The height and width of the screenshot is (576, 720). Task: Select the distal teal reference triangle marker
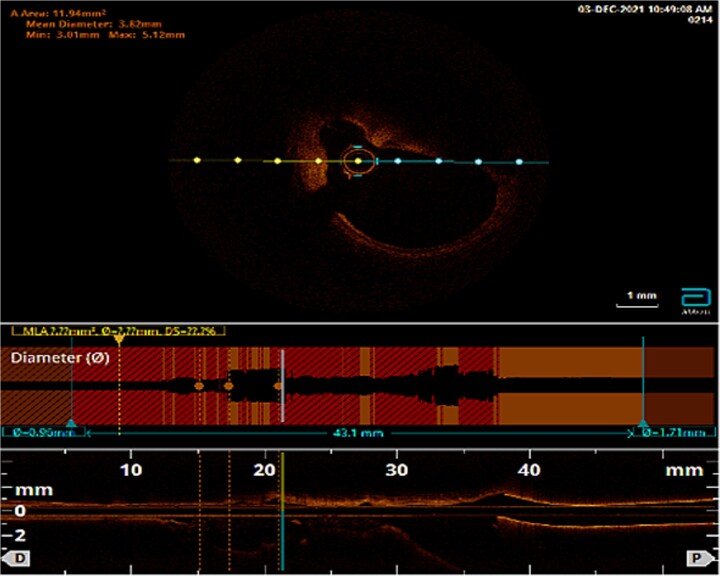pos(71,423)
